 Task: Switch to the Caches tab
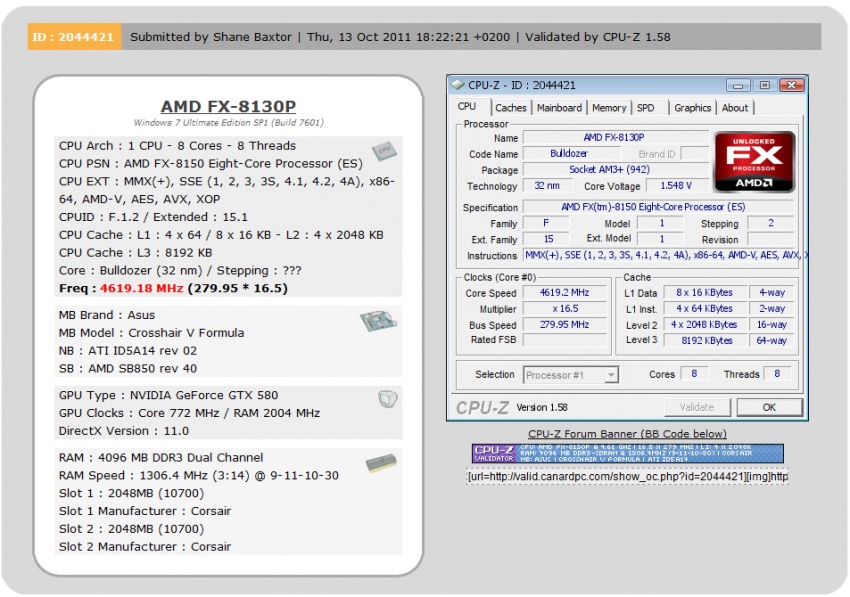[510, 108]
